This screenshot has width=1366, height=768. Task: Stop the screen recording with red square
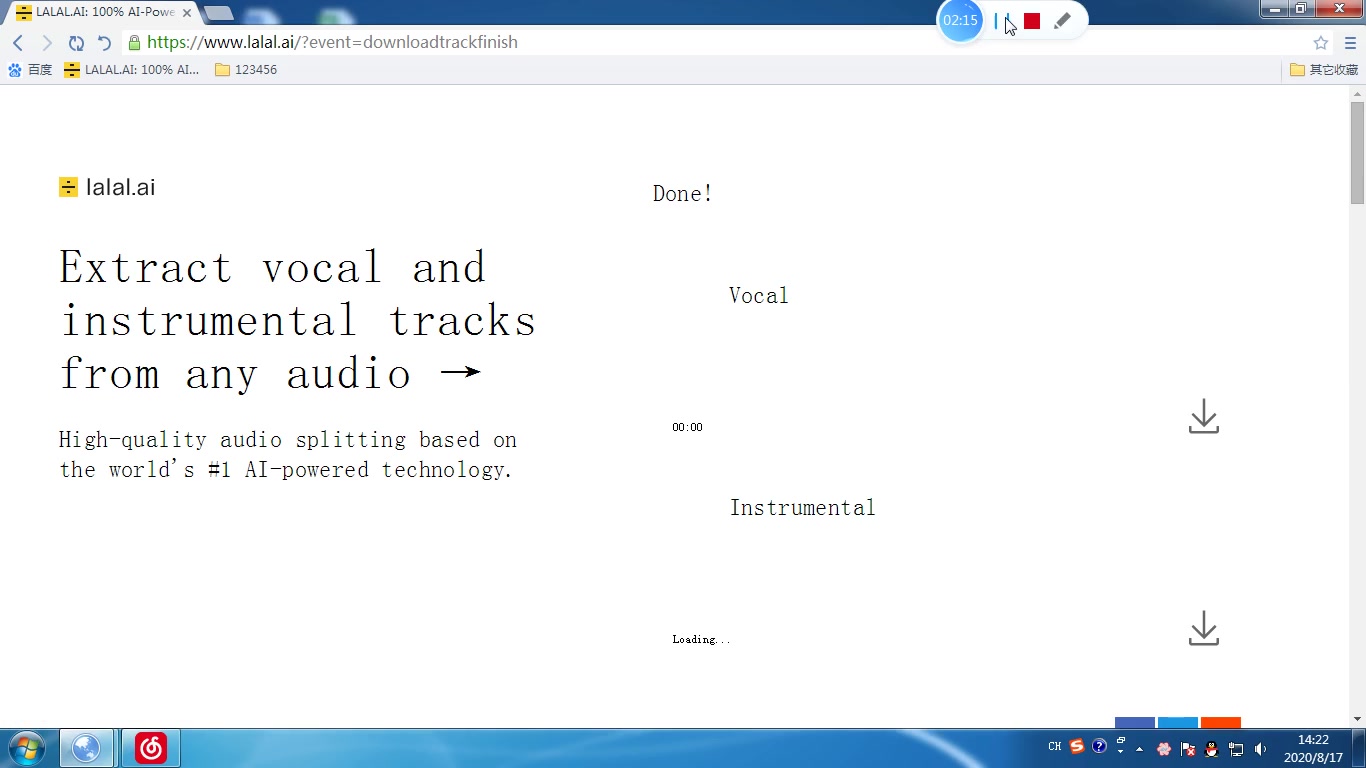[x=1032, y=21]
